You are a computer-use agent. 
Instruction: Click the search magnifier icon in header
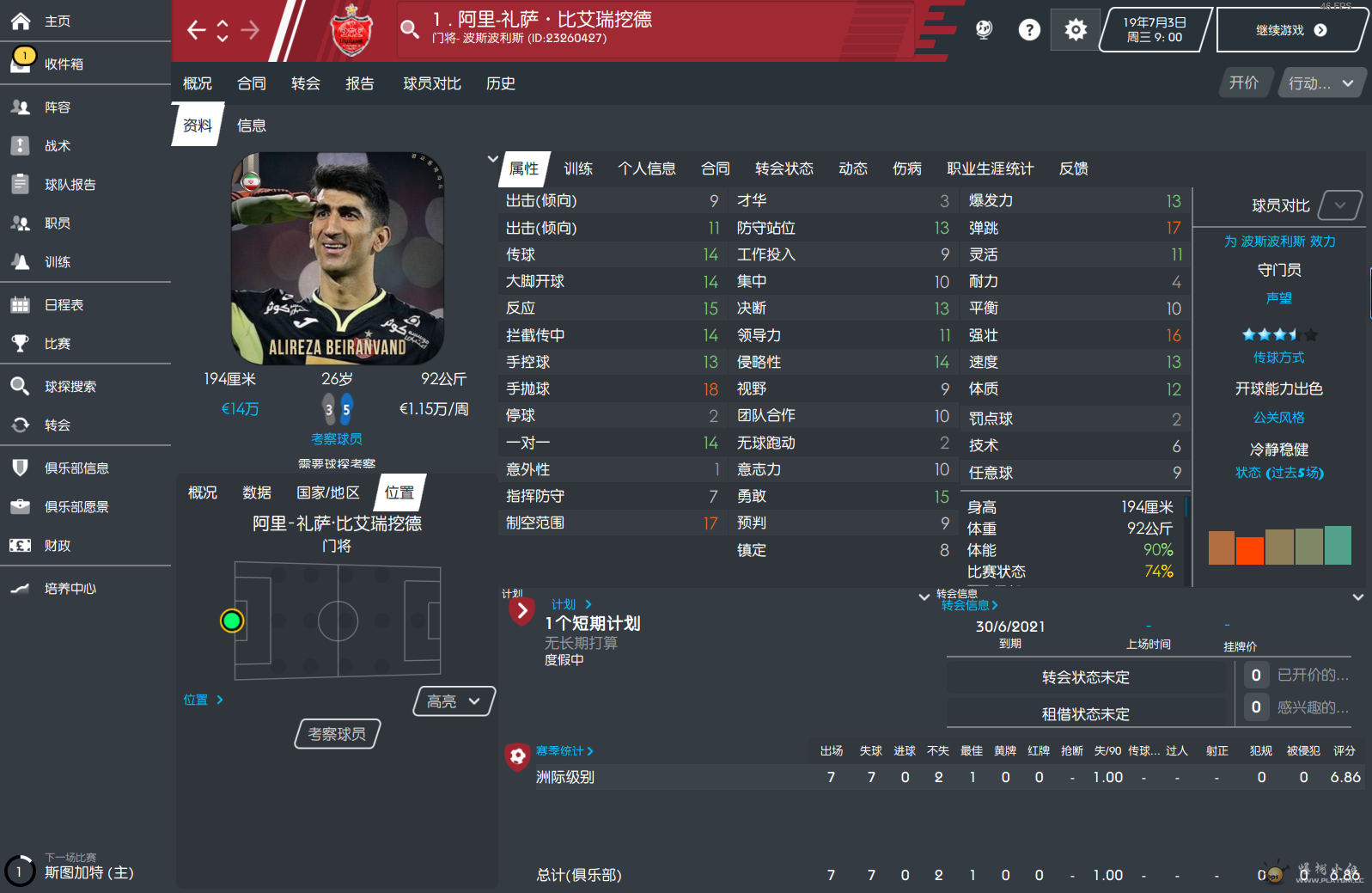[x=410, y=29]
